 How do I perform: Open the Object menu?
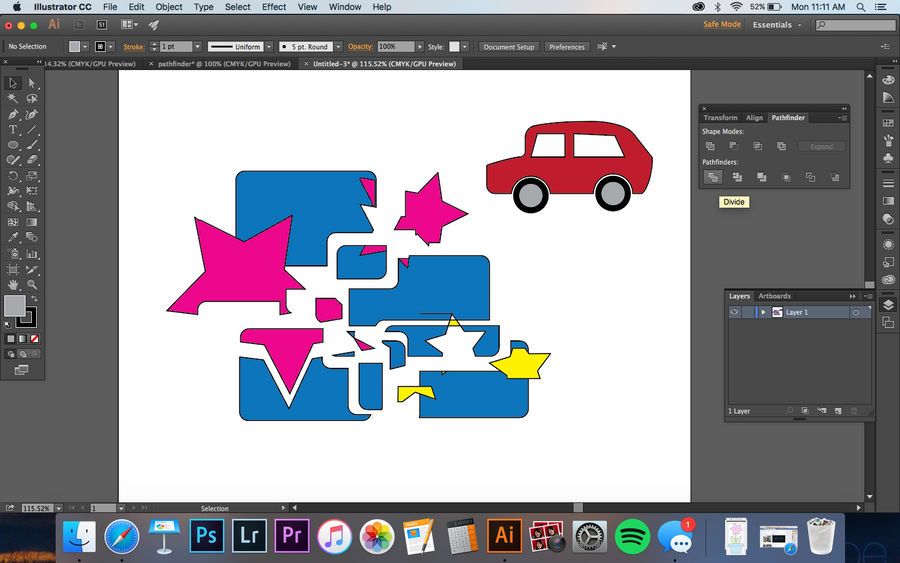click(169, 7)
